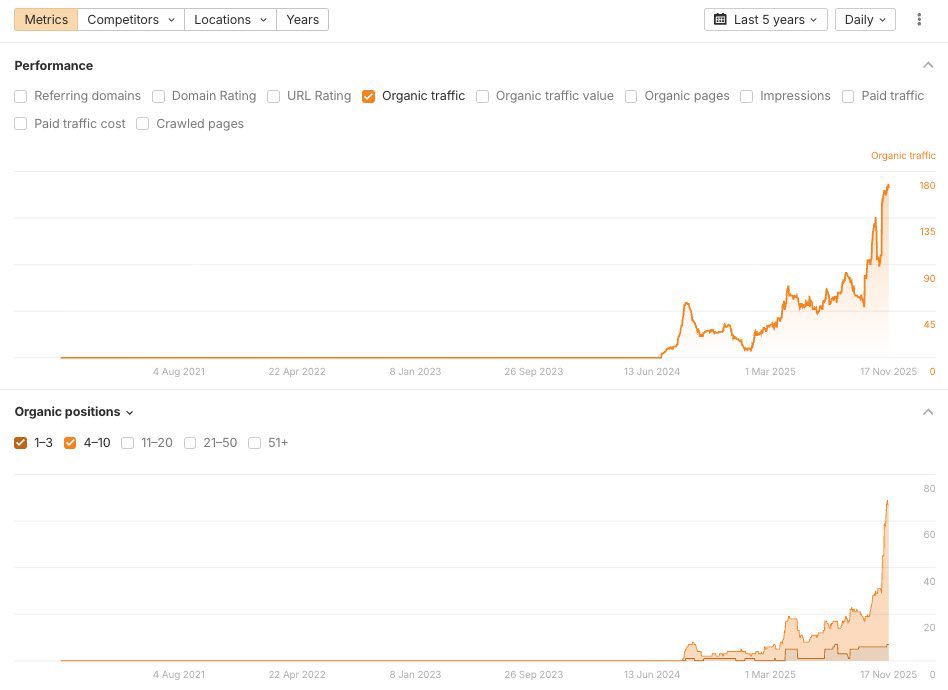Enable the Paid traffic cost checkbox
This screenshot has height=690, width=948.
click(21, 124)
